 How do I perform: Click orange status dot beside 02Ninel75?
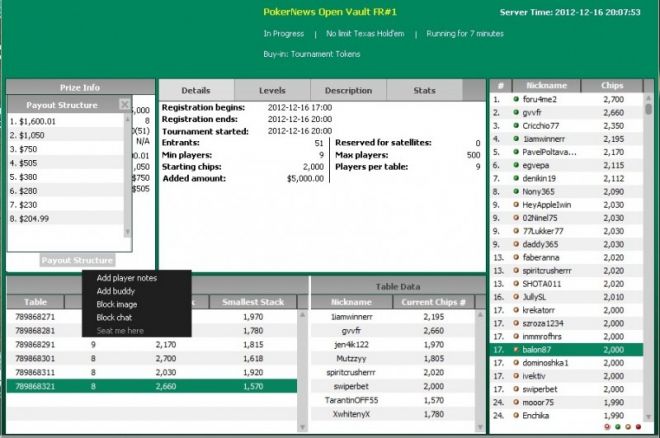pyautogui.click(x=516, y=218)
